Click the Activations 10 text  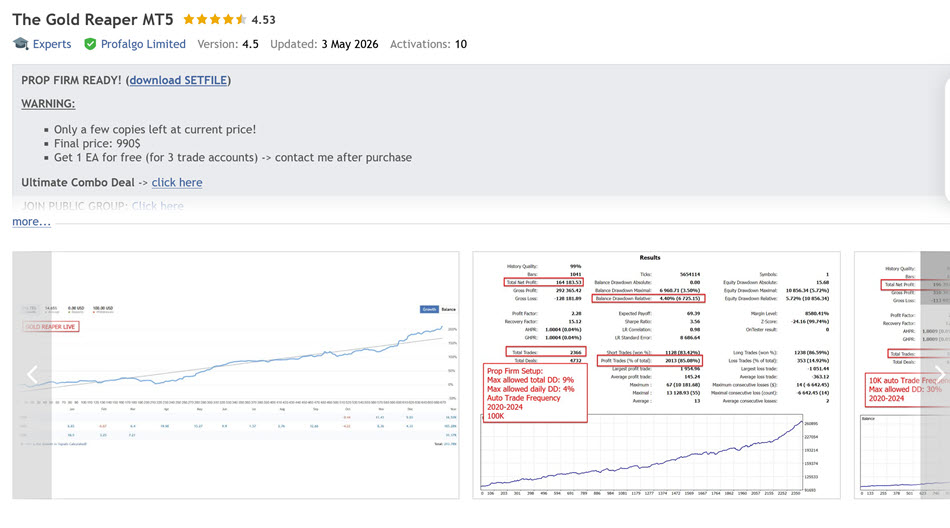428,44
